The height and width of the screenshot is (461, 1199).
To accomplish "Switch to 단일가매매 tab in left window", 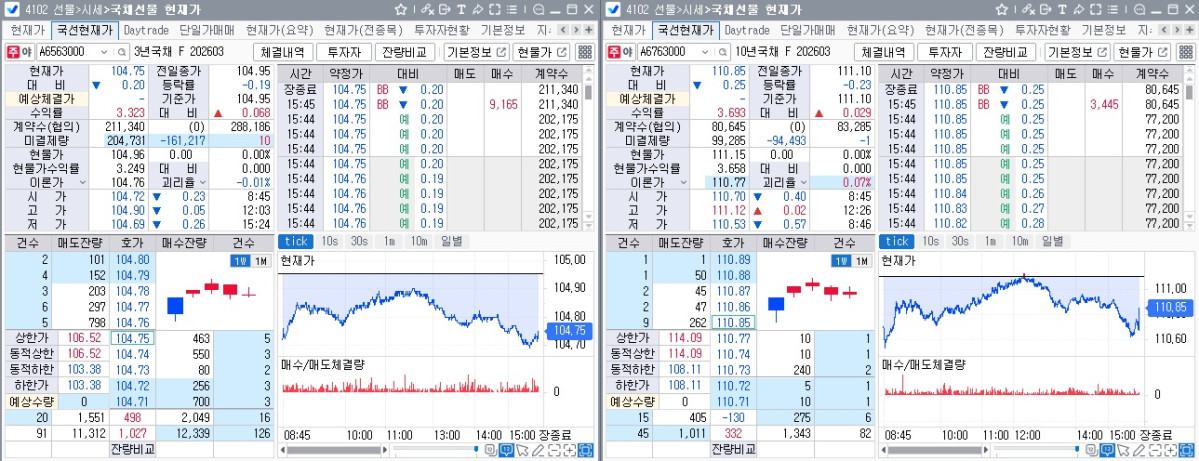I will tap(207, 31).
